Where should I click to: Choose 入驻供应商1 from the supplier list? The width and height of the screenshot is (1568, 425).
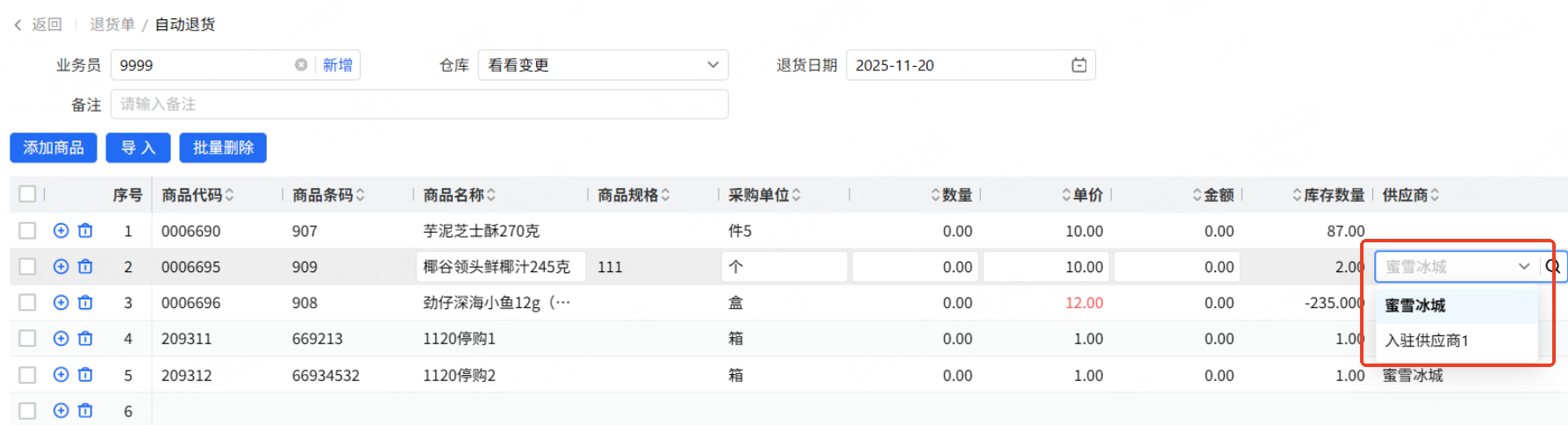(x=1427, y=341)
